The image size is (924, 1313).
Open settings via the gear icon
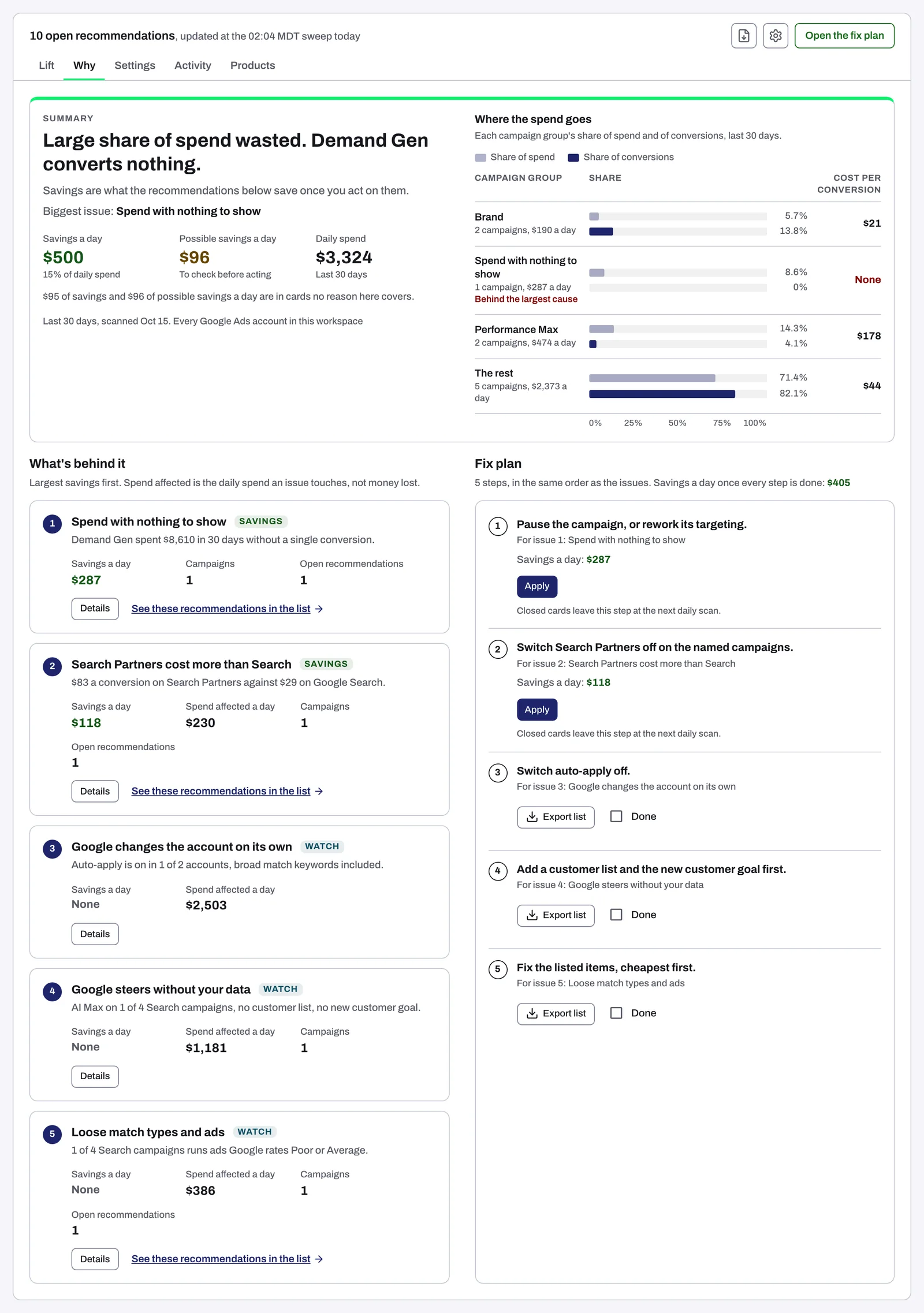point(776,36)
